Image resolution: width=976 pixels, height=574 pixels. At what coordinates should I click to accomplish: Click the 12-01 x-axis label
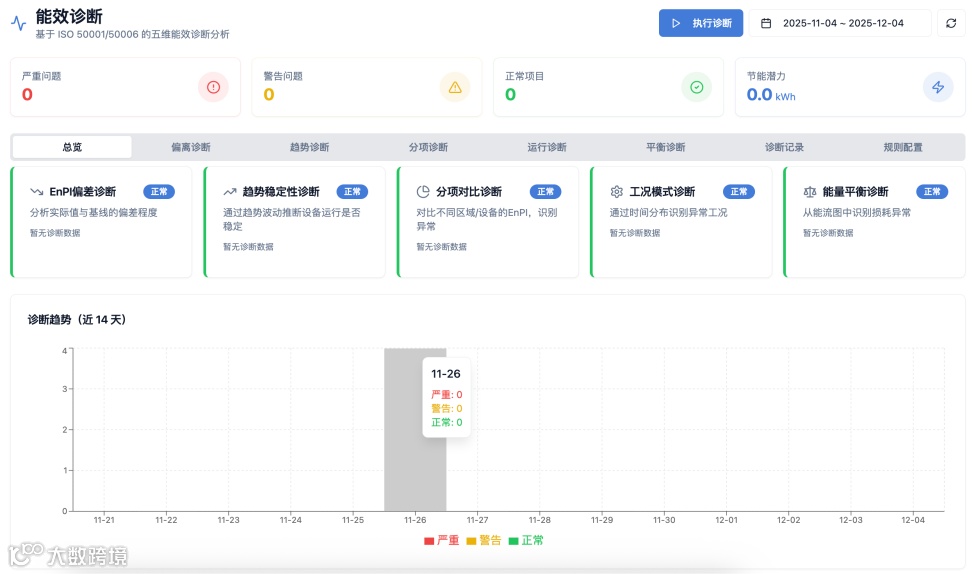tap(726, 520)
